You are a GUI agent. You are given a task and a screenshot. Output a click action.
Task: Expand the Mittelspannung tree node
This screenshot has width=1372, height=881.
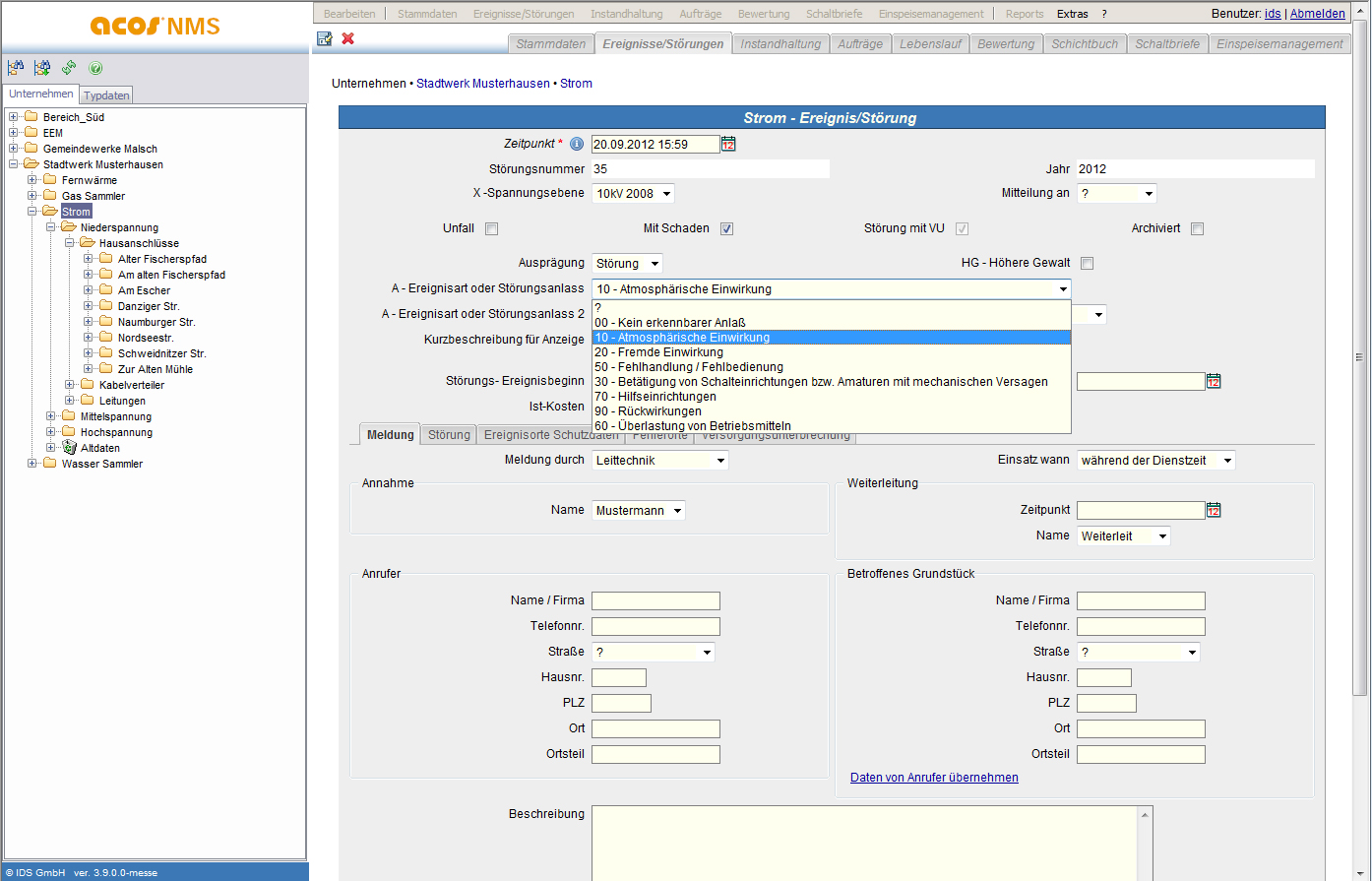[x=51, y=416]
